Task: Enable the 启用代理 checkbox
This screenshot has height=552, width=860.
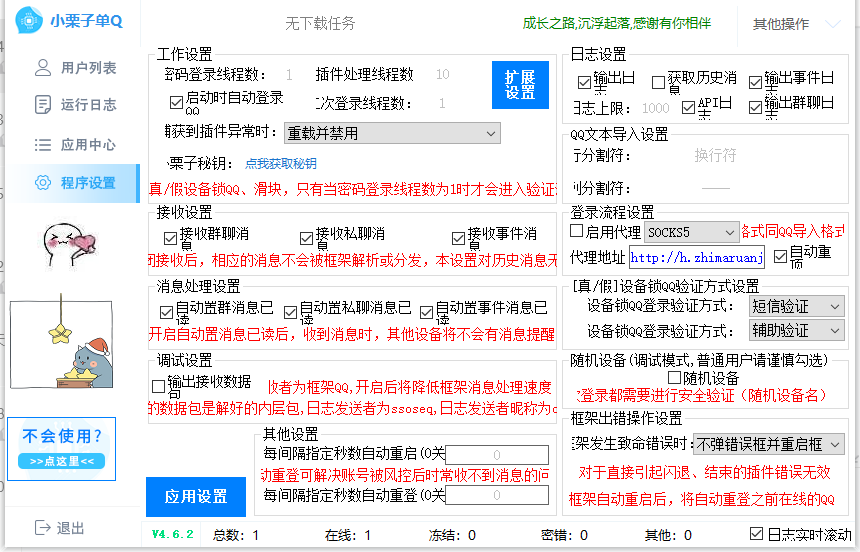Action: 577,231
